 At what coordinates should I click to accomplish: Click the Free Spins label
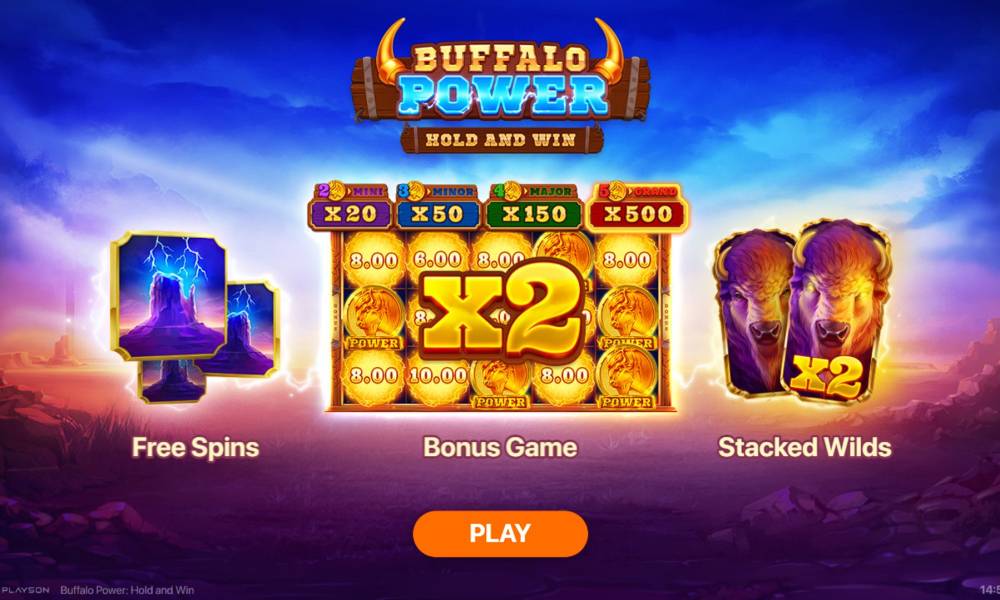coord(195,447)
